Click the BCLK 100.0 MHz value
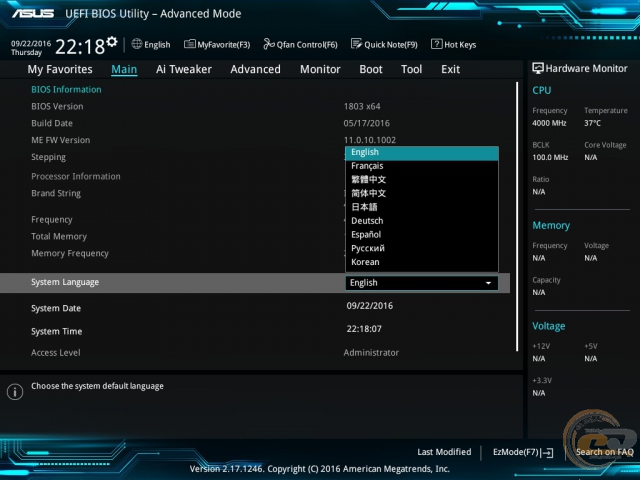 [x=550, y=158]
